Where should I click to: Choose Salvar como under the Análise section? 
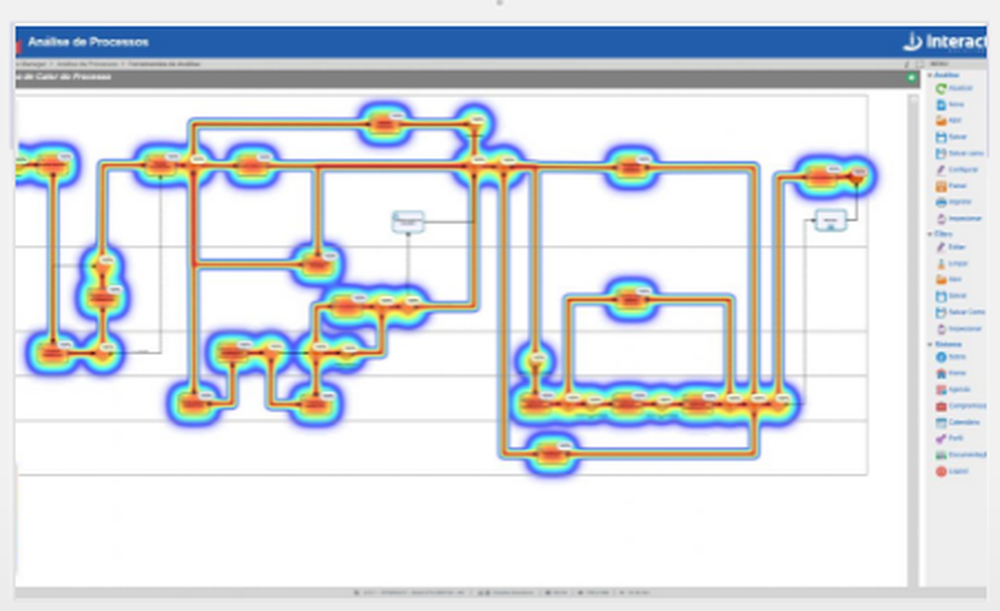click(960, 153)
